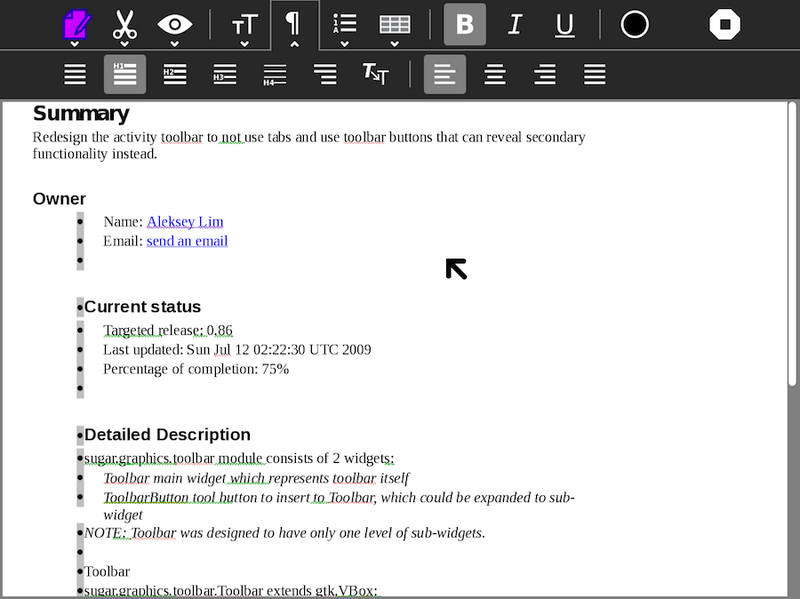800x599 pixels.
Task: Toggle Italic formatting
Action: pos(515,25)
